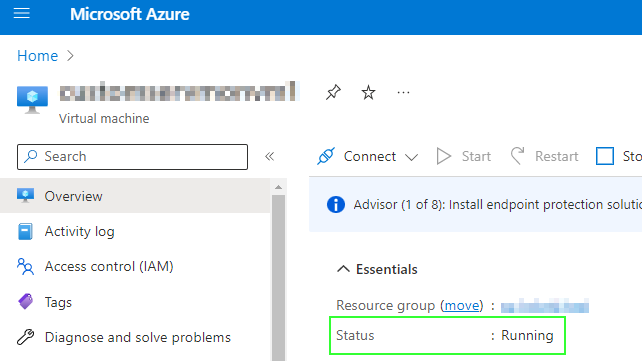Click the Connect toolbar button
The image size is (642, 361).
(368, 156)
